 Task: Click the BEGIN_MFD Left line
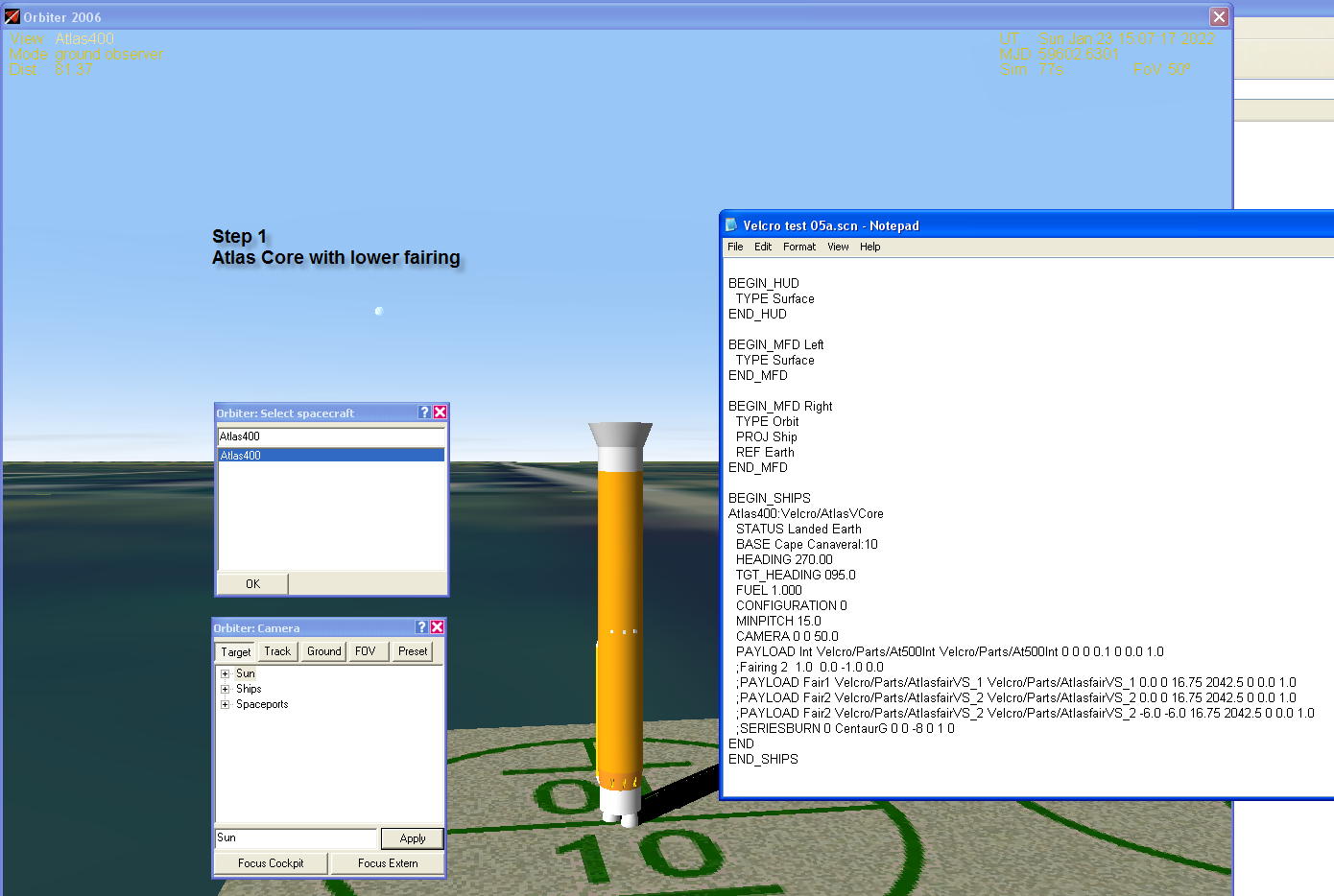point(776,344)
